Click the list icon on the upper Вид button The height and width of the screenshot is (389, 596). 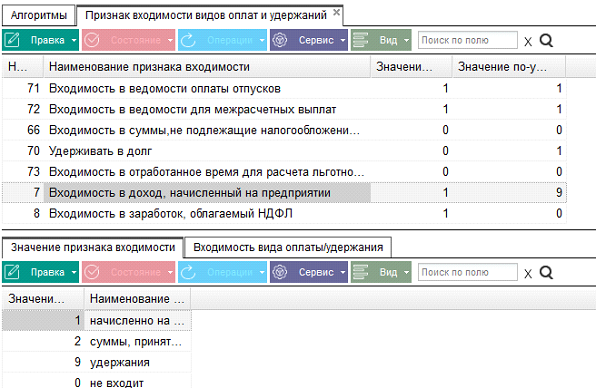[x=361, y=40]
